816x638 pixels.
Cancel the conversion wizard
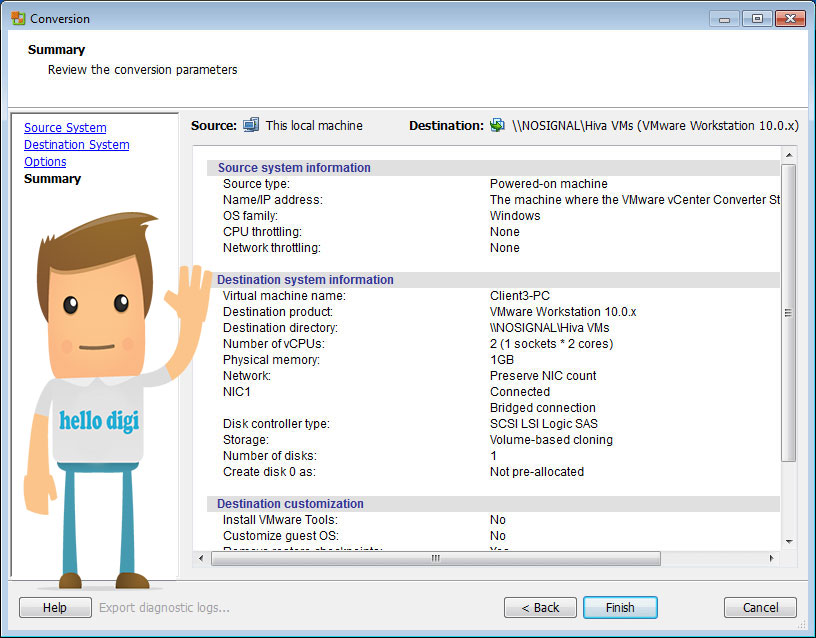(x=760, y=607)
